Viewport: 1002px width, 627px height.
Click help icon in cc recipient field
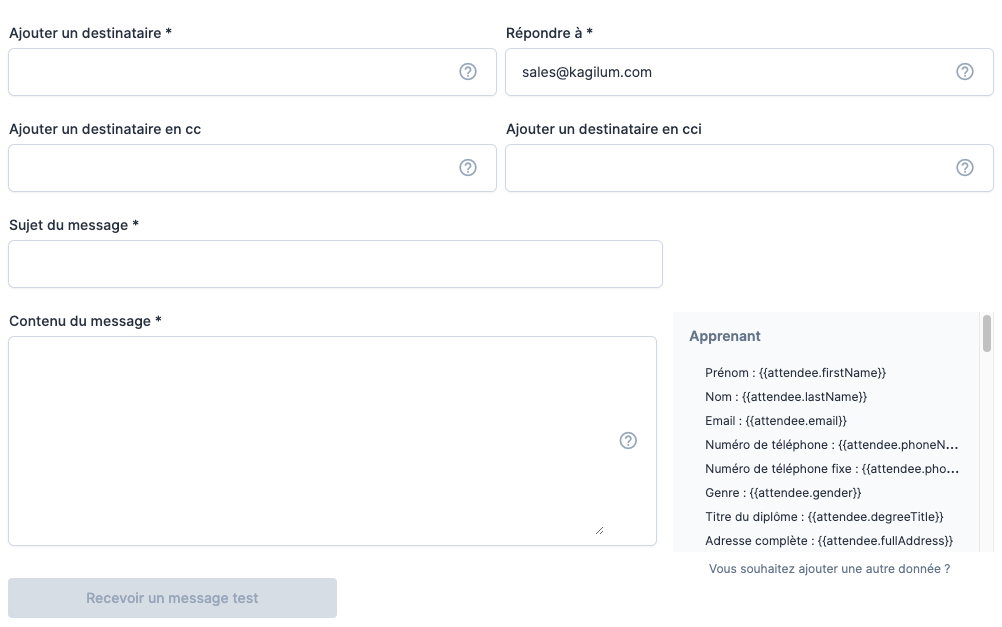[x=468, y=168]
